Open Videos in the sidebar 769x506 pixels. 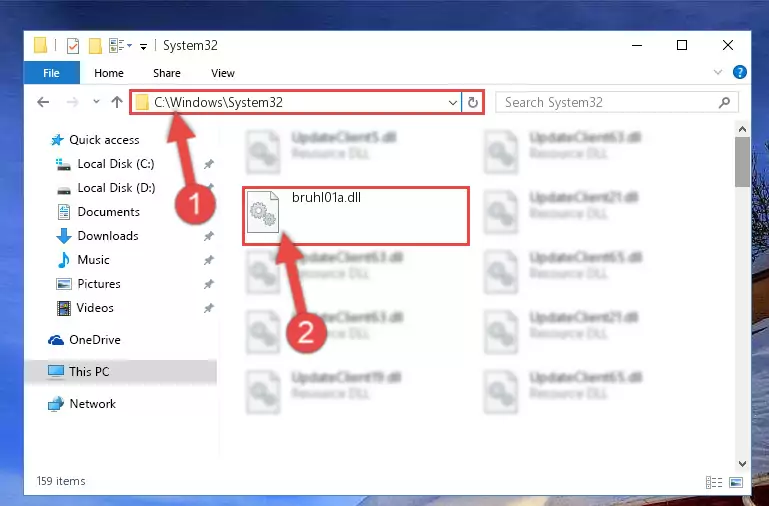coord(85,308)
